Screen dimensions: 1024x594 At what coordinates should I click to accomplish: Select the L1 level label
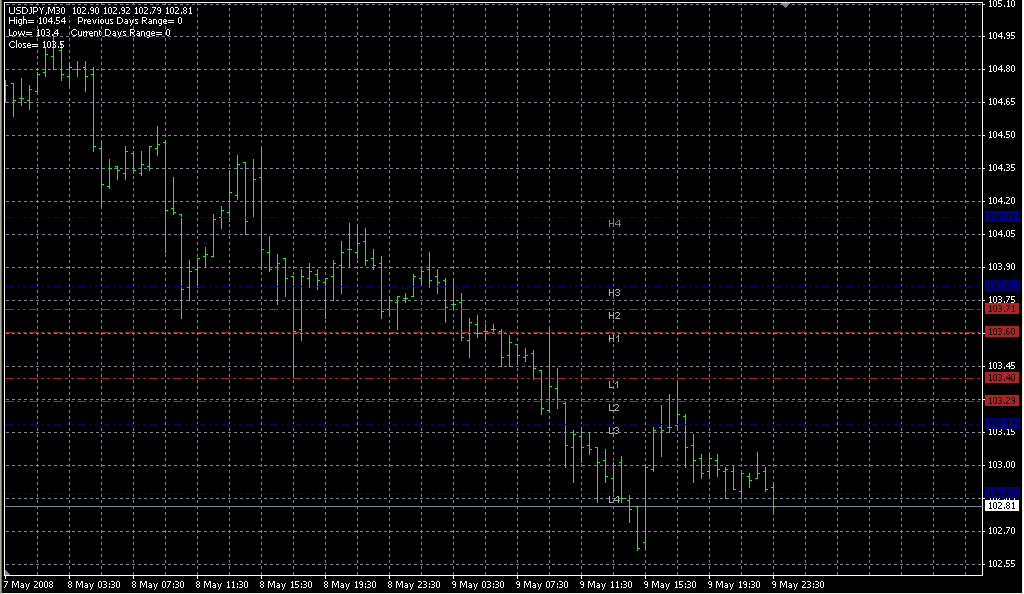click(615, 384)
